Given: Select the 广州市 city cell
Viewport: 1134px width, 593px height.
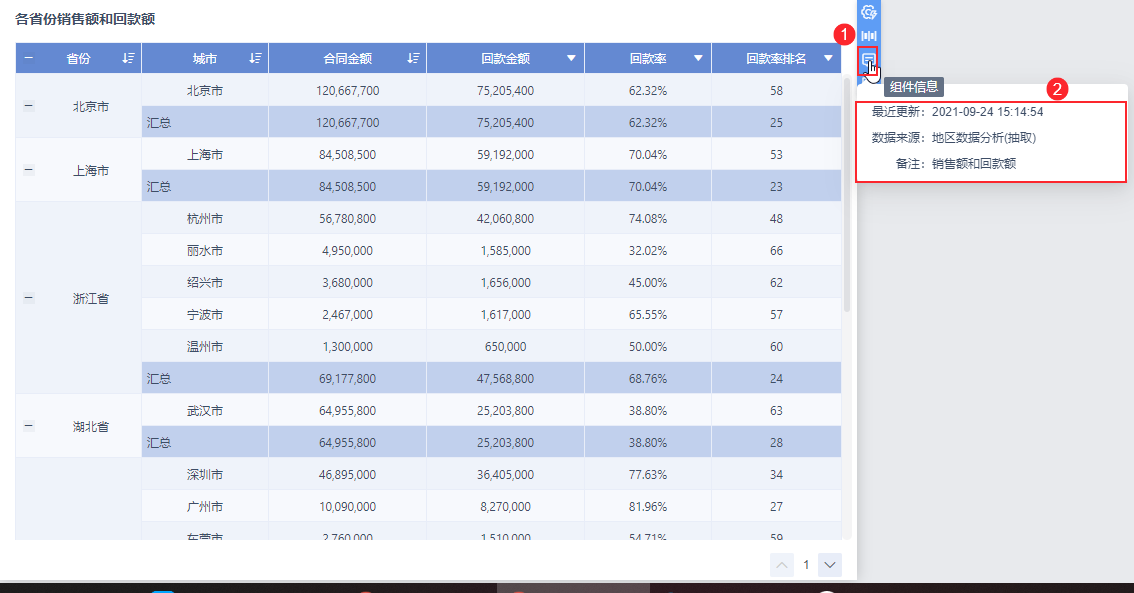Looking at the screenshot, I should [205, 506].
